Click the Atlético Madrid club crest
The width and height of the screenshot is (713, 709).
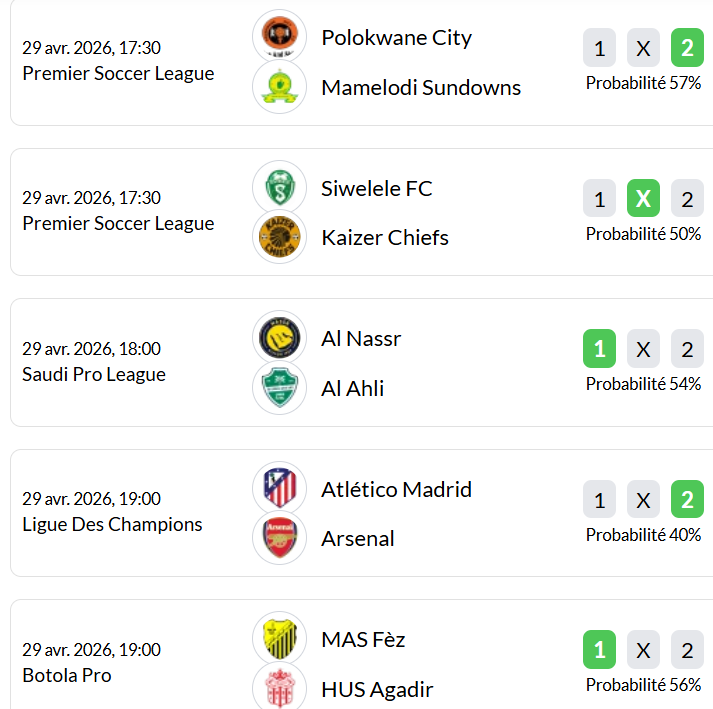click(280, 489)
